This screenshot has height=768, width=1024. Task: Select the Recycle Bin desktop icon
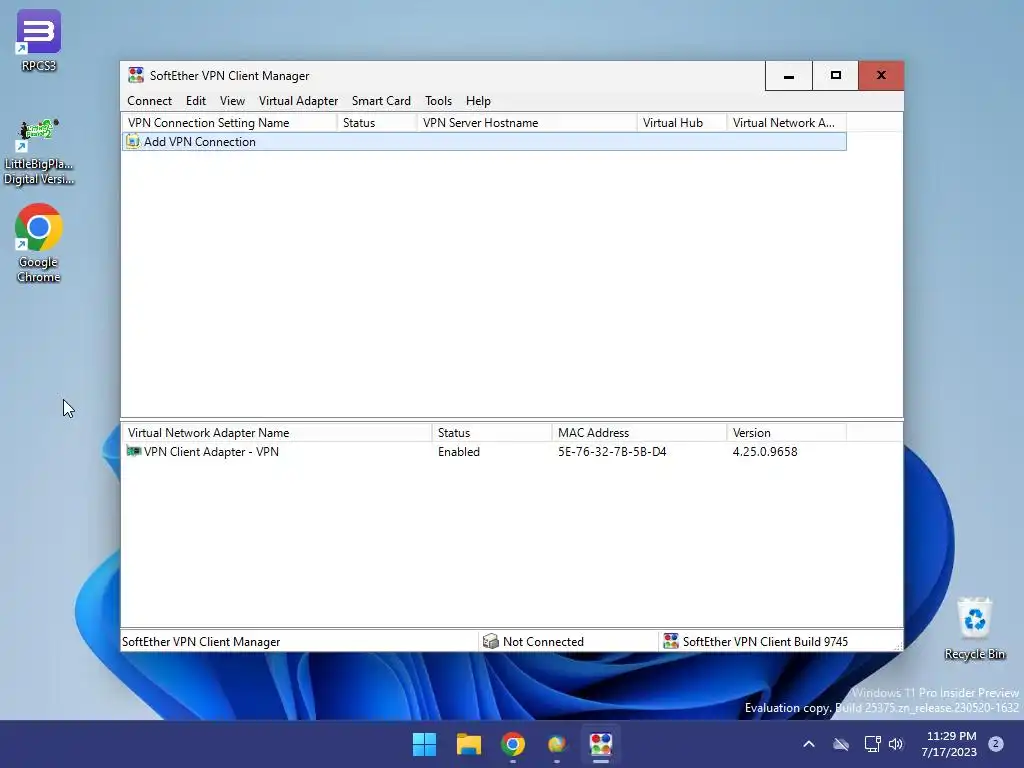click(974, 629)
